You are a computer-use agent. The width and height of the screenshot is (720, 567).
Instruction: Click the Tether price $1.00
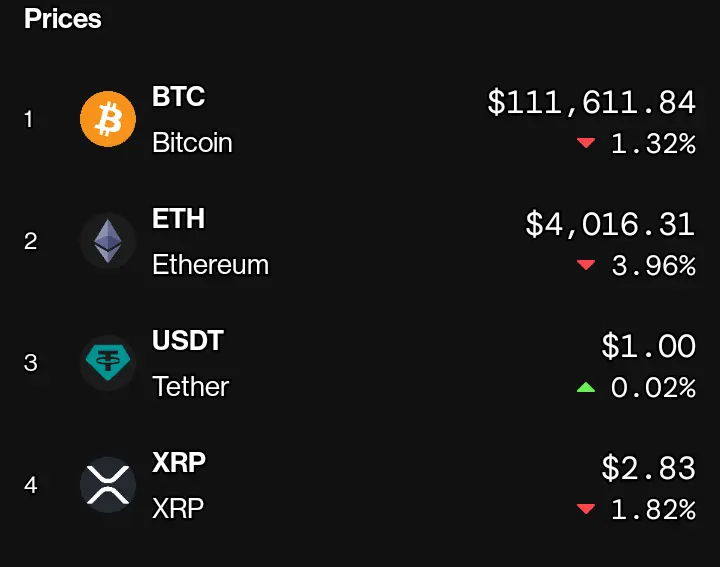tap(648, 346)
